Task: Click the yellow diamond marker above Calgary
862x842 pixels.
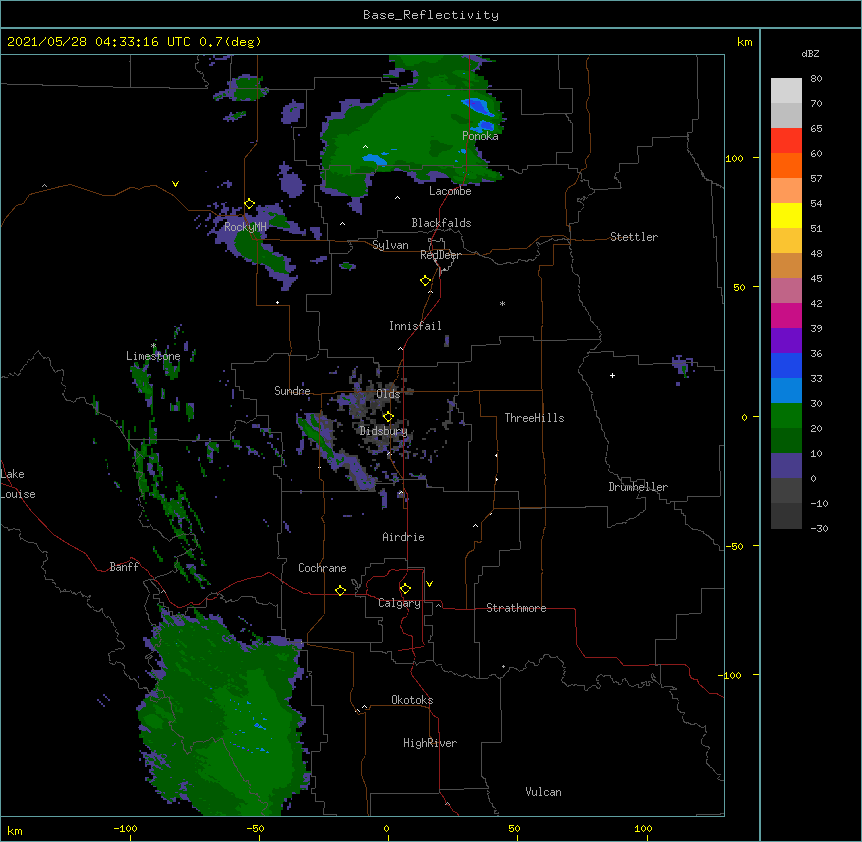Action: (405, 589)
